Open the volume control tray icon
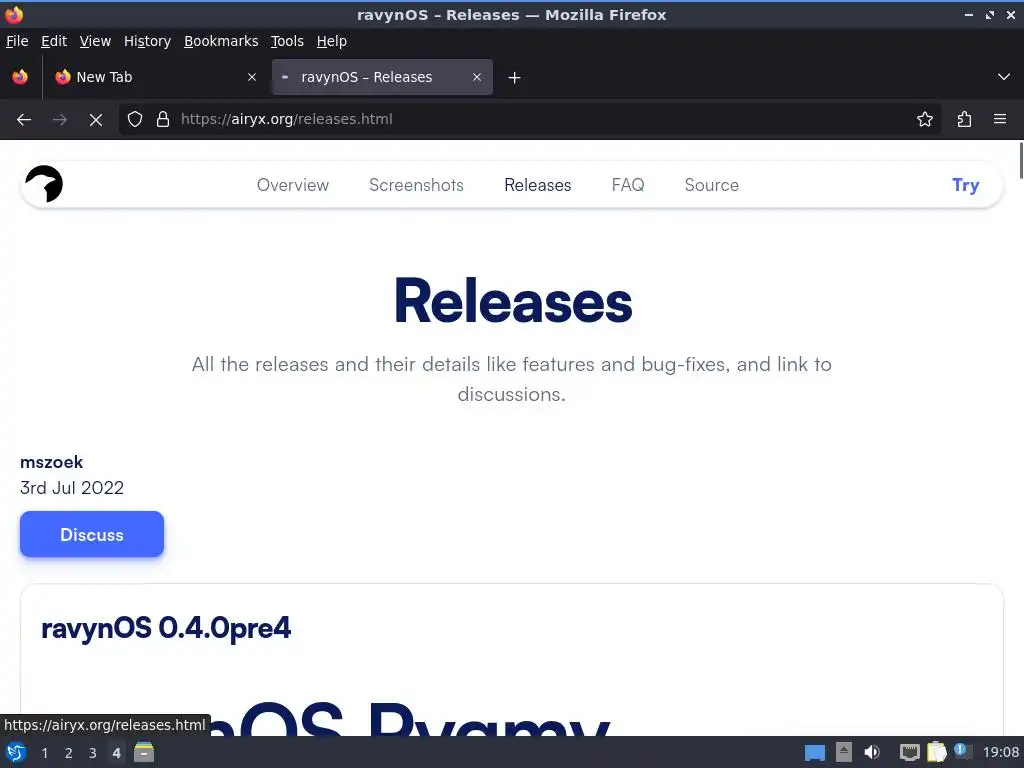The width and height of the screenshot is (1024, 768). [x=872, y=752]
